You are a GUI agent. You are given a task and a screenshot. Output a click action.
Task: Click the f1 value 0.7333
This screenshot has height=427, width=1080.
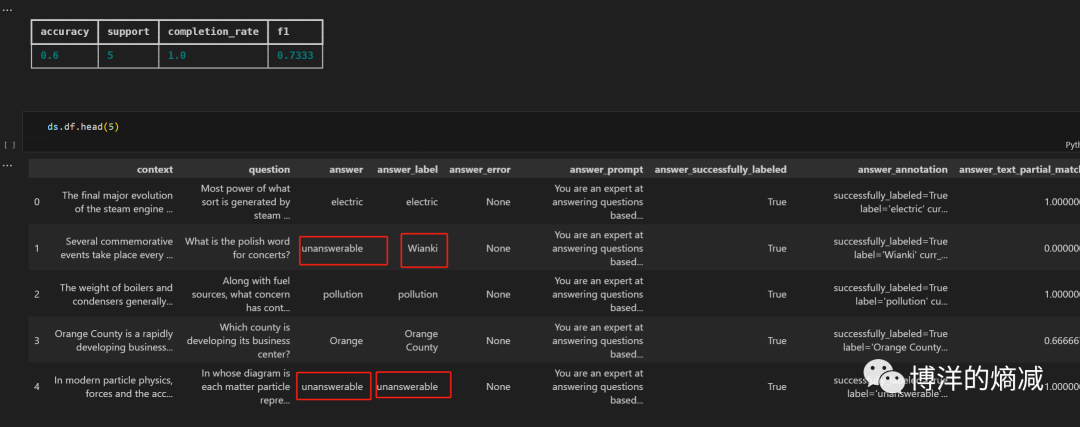tap(295, 56)
